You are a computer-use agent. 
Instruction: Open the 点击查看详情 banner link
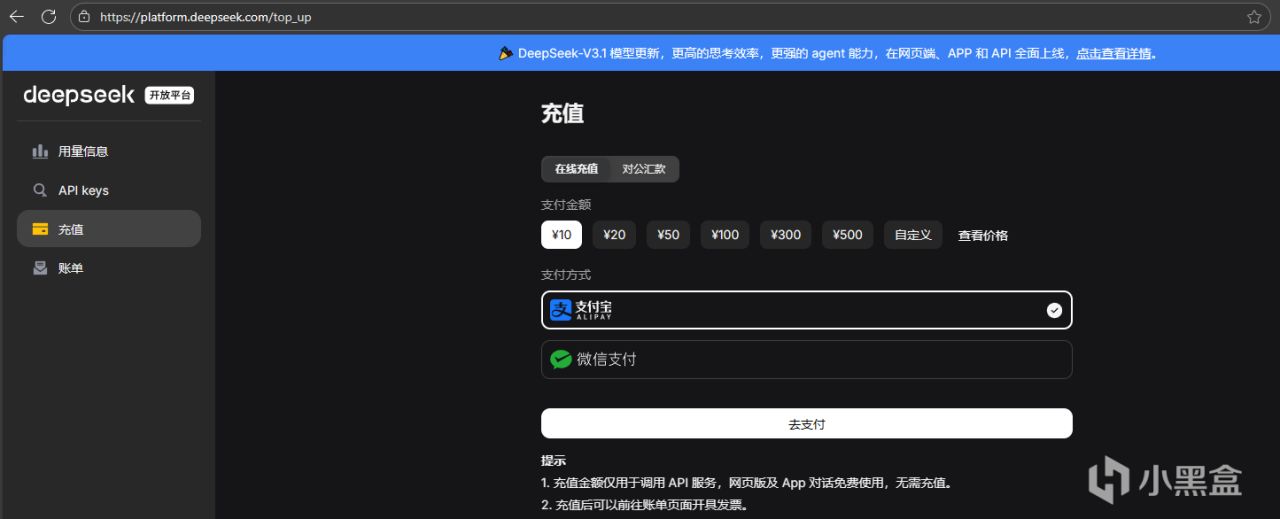[1114, 53]
